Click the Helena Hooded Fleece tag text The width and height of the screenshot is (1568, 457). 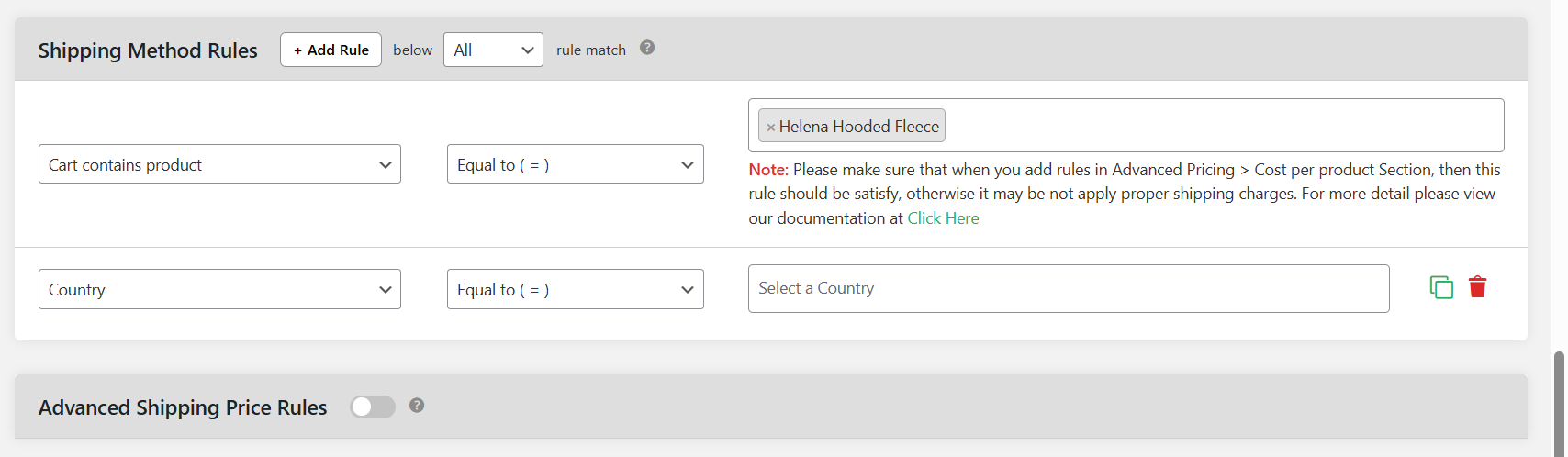[859, 127]
